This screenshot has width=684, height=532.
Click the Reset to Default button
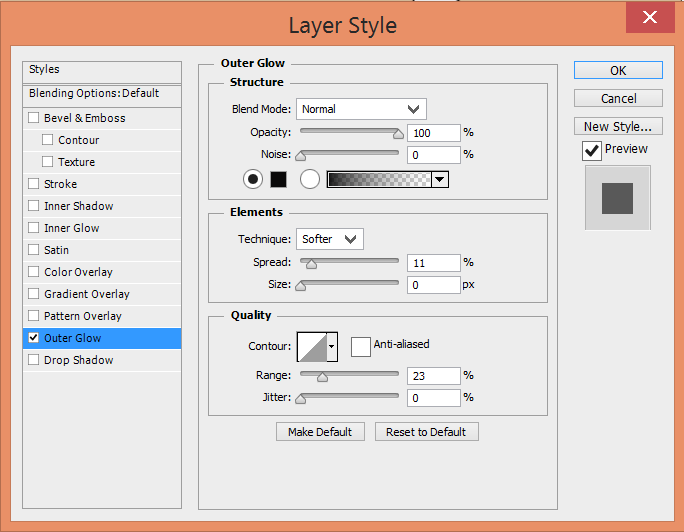(426, 432)
